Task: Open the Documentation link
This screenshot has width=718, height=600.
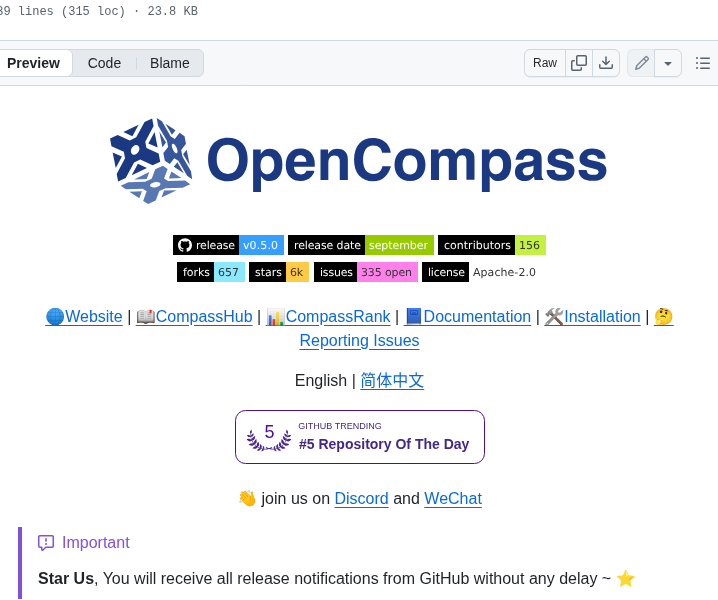Action: [x=467, y=316]
